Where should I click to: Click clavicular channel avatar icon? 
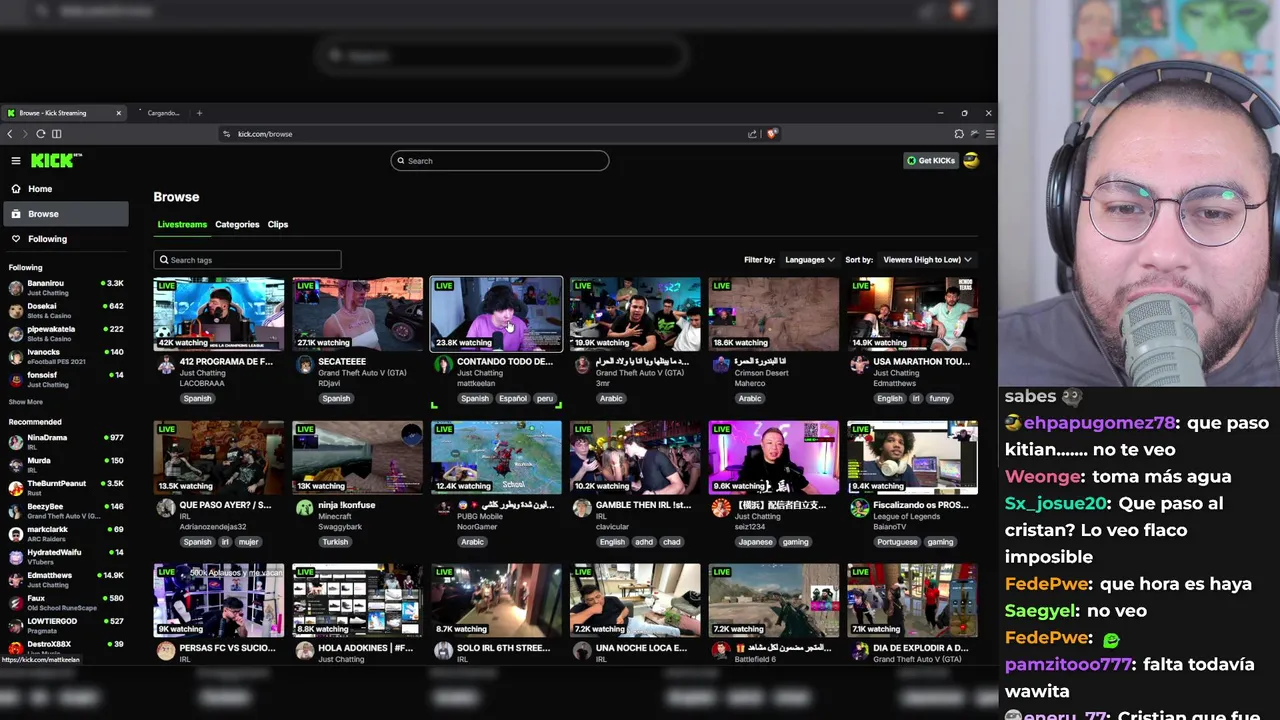pos(582,508)
